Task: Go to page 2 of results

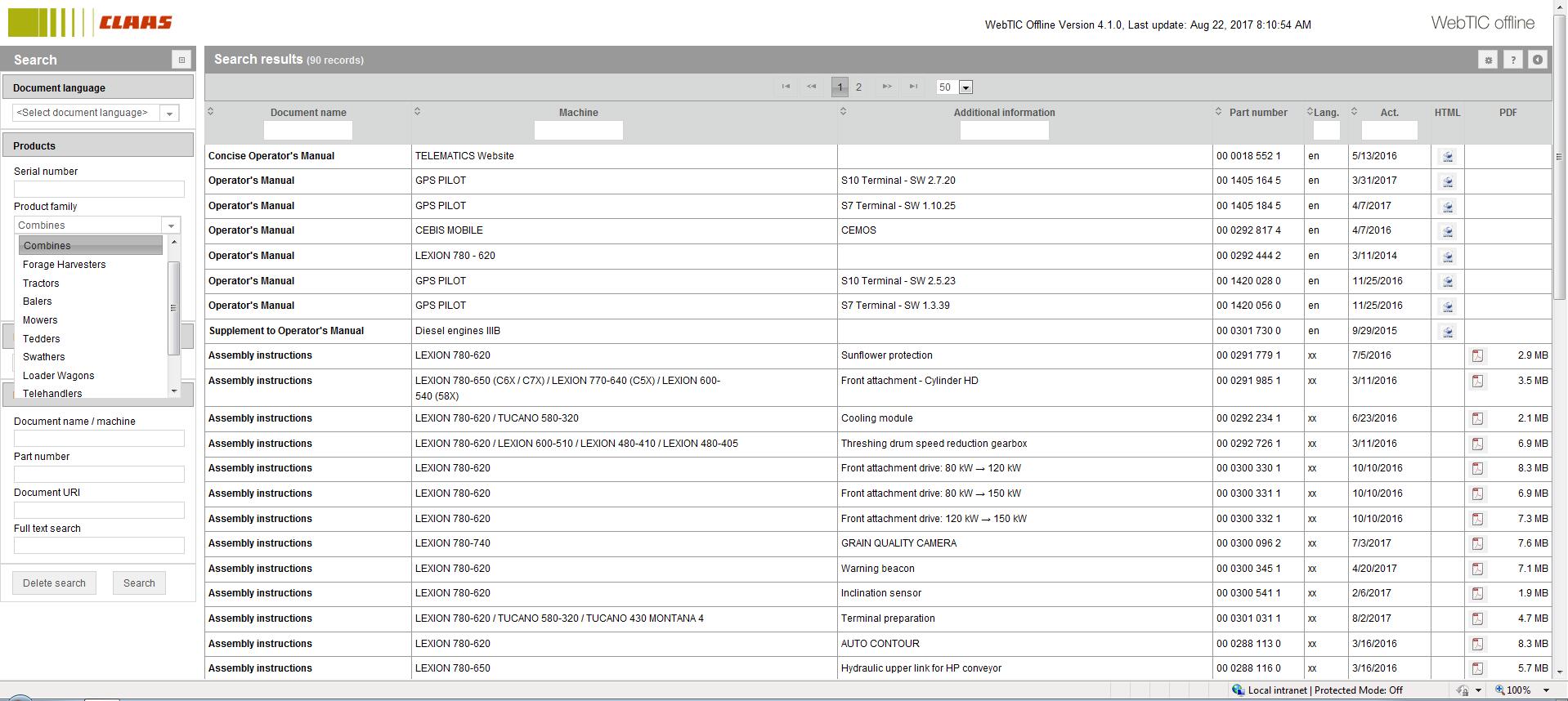Action: point(858,87)
